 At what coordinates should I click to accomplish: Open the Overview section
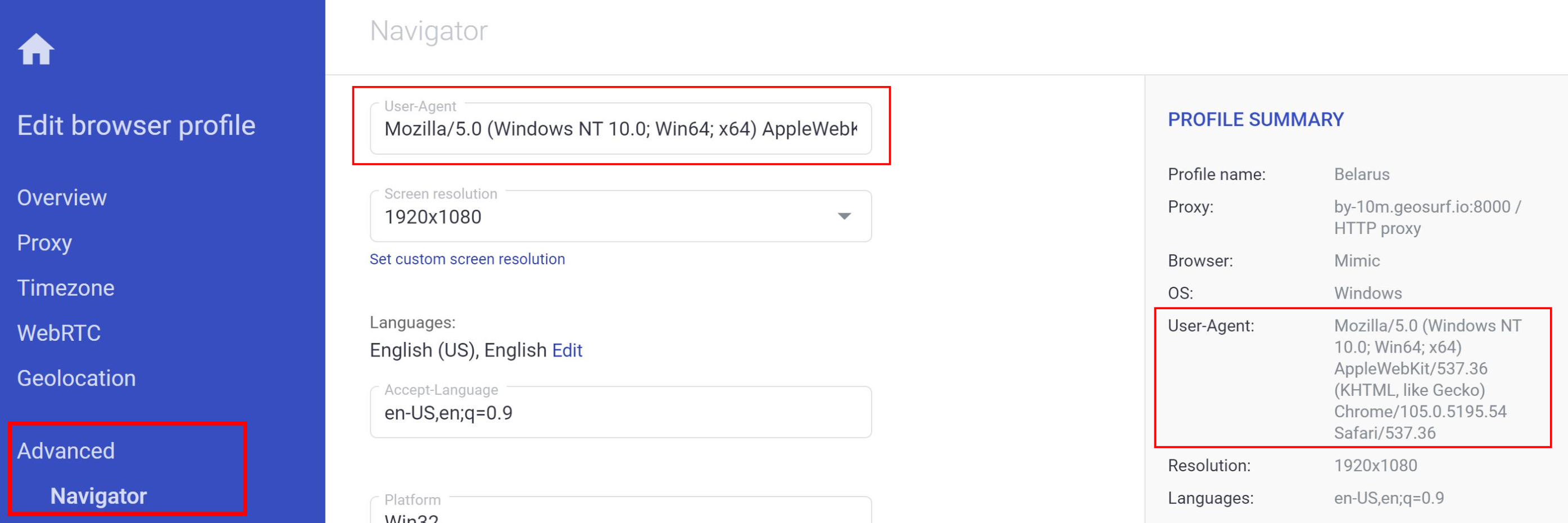[x=61, y=198]
